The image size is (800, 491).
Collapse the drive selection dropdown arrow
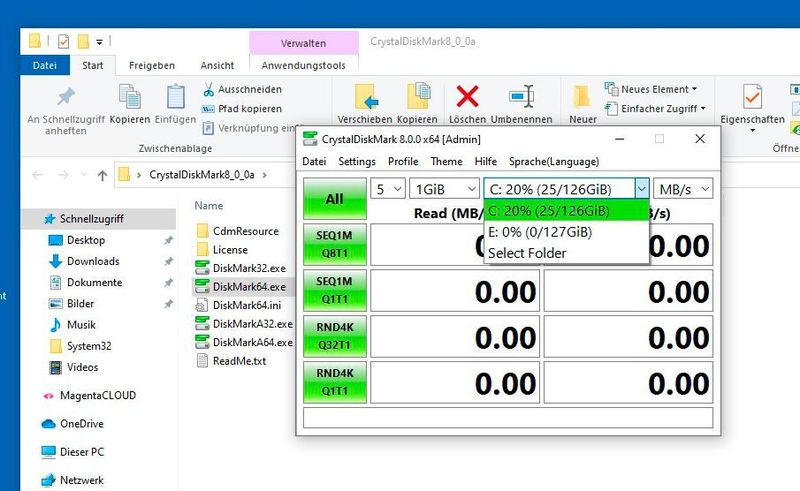pyautogui.click(x=641, y=189)
